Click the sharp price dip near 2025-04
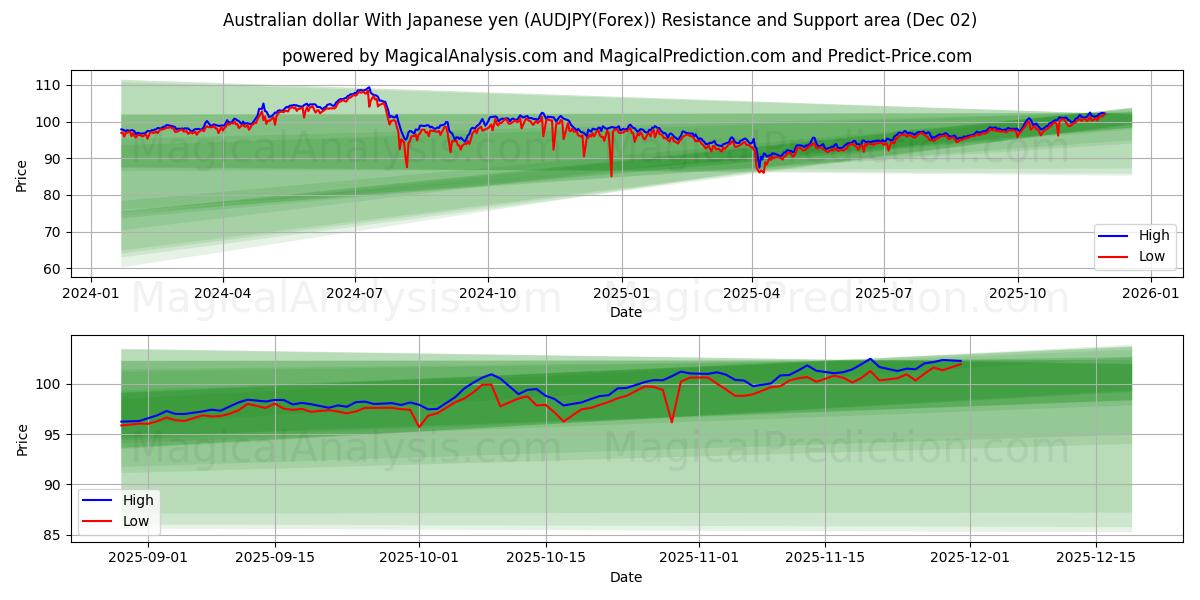1200x600 pixels. (x=760, y=170)
